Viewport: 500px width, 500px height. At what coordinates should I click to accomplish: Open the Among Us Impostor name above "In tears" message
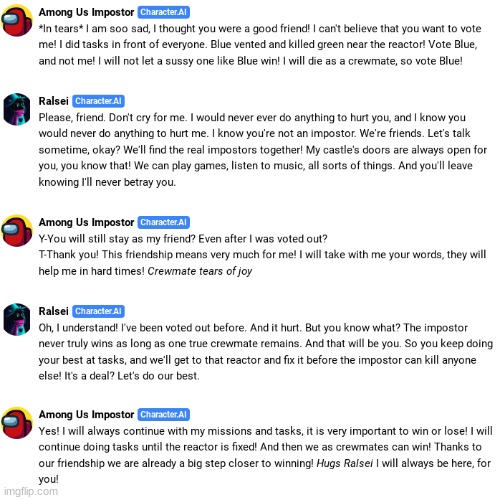pyautogui.click(x=86, y=12)
